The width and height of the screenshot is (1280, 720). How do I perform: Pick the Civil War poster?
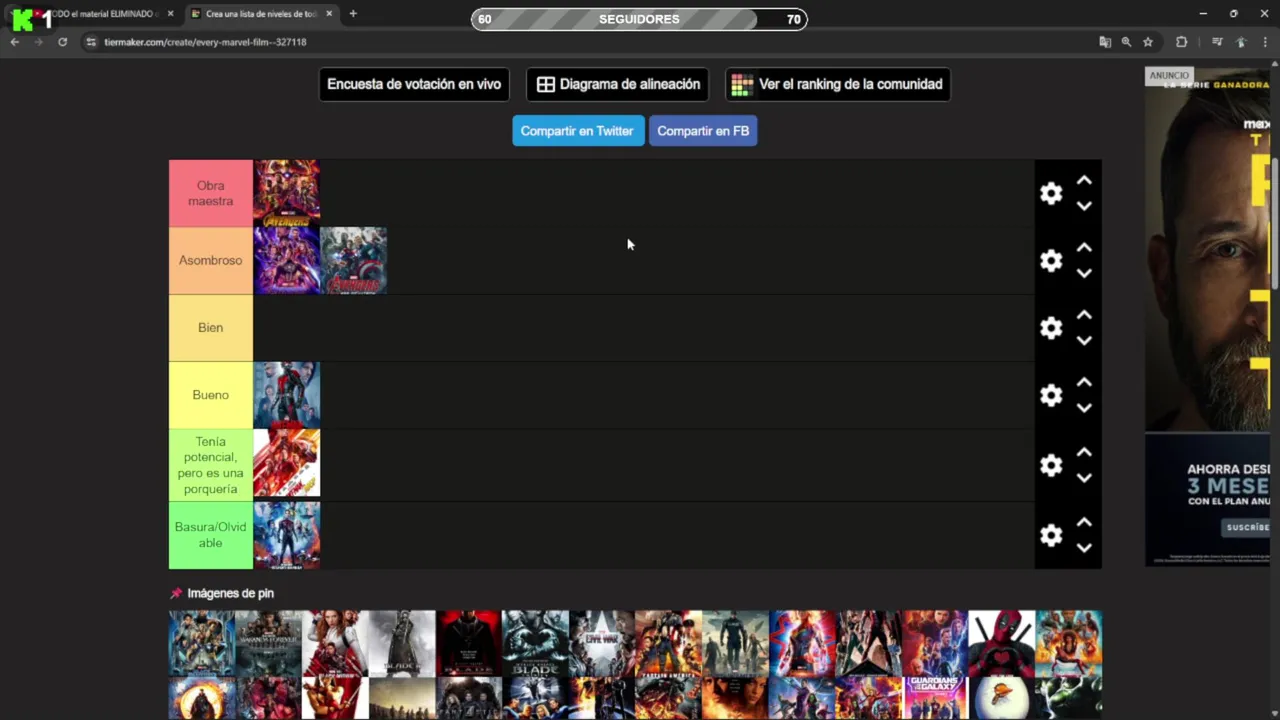tap(602, 643)
